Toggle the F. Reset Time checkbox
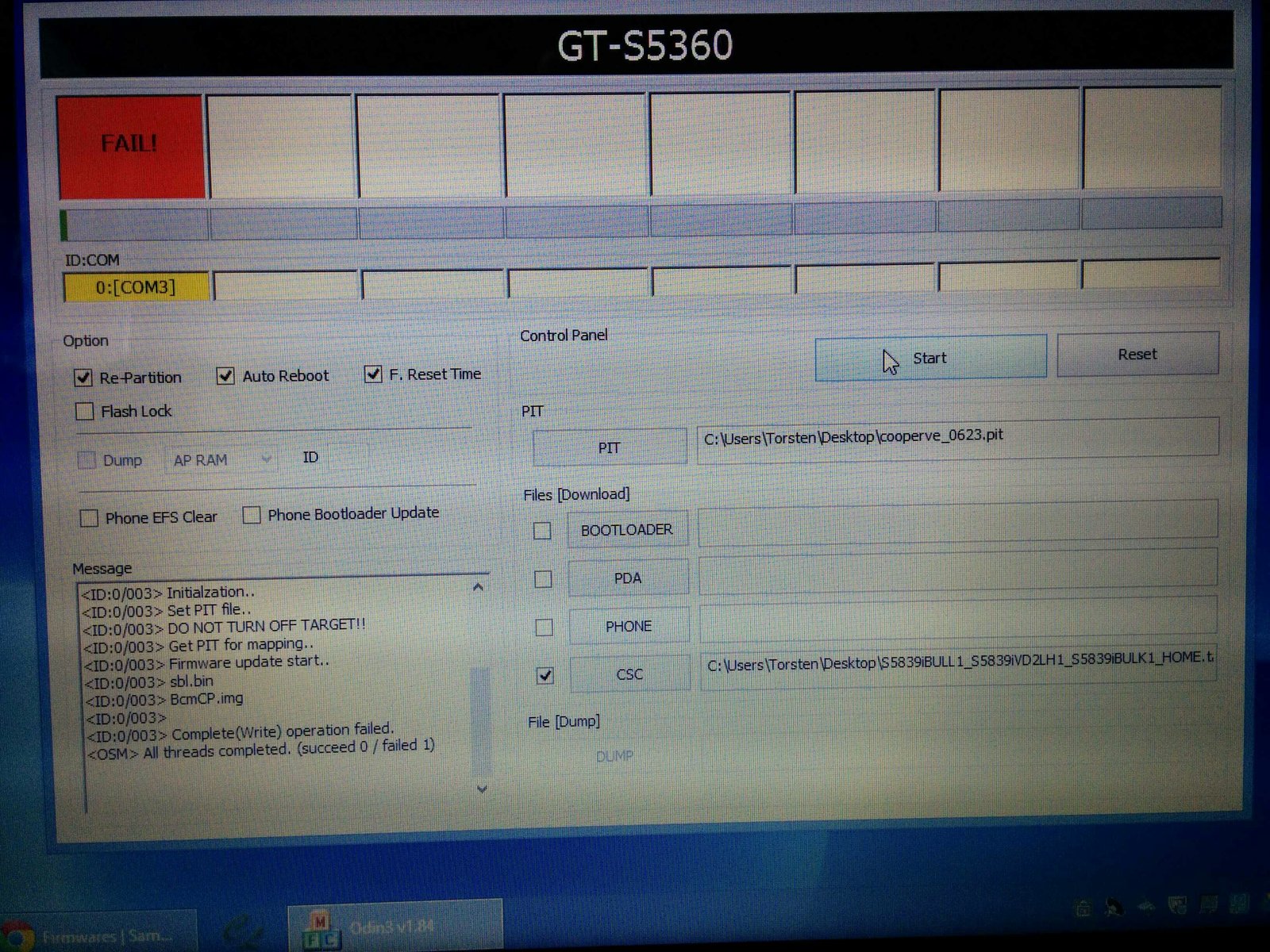The height and width of the screenshot is (952, 1270). click(373, 374)
